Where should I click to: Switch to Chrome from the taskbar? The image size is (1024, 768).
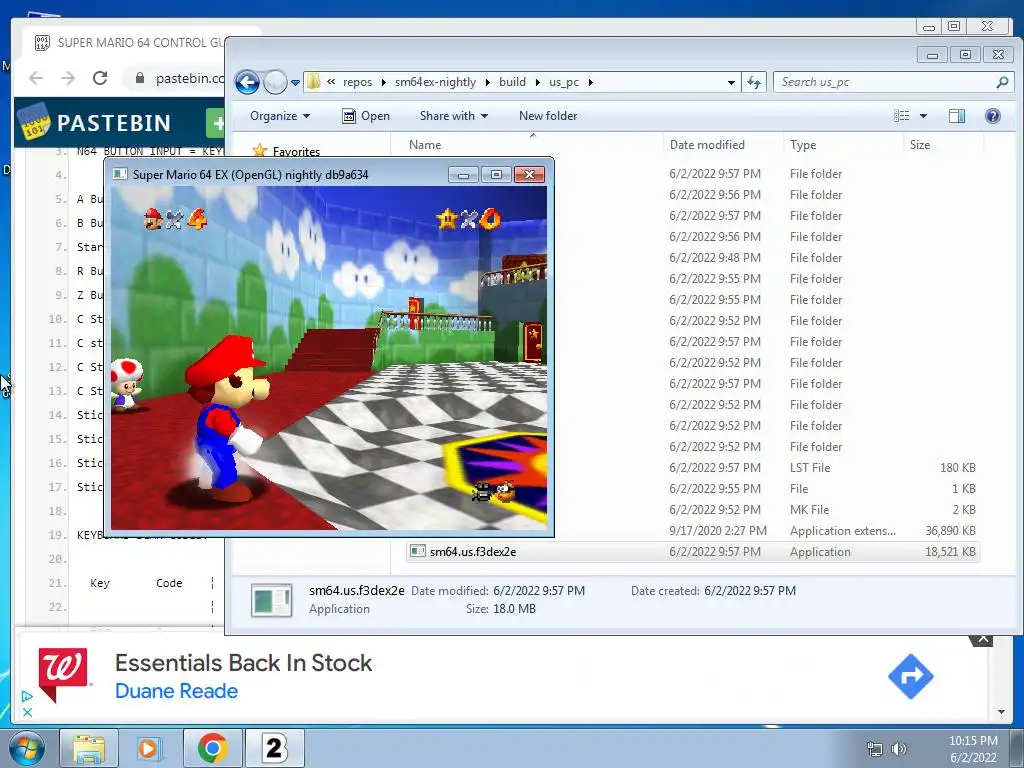click(212, 748)
